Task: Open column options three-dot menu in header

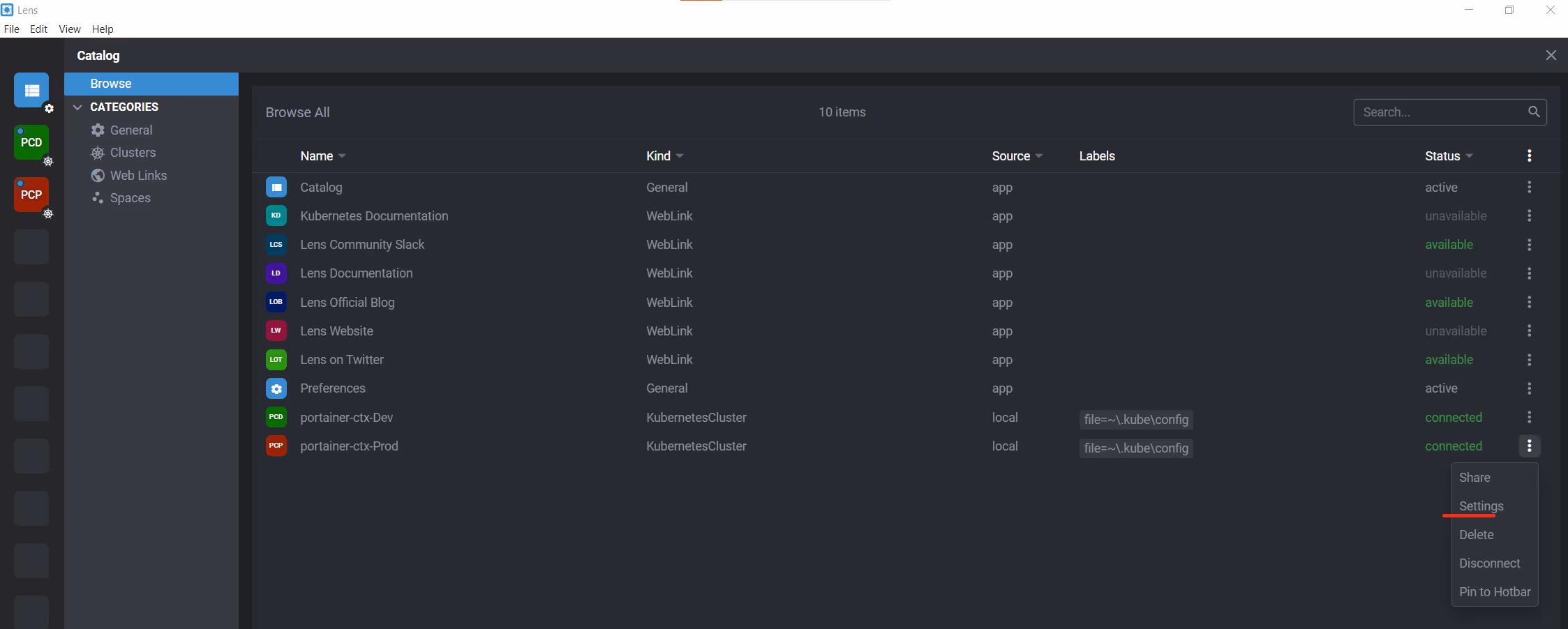Action: (x=1529, y=156)
